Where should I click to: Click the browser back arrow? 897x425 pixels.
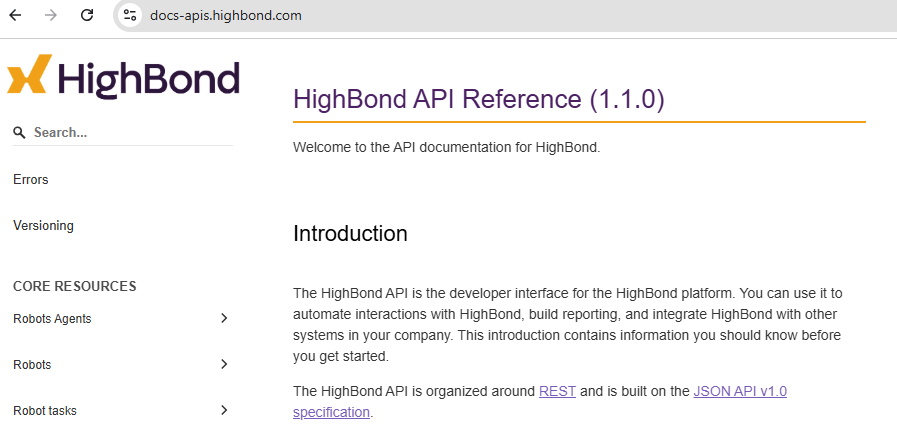pyautogui.click(x=15, y=15)
